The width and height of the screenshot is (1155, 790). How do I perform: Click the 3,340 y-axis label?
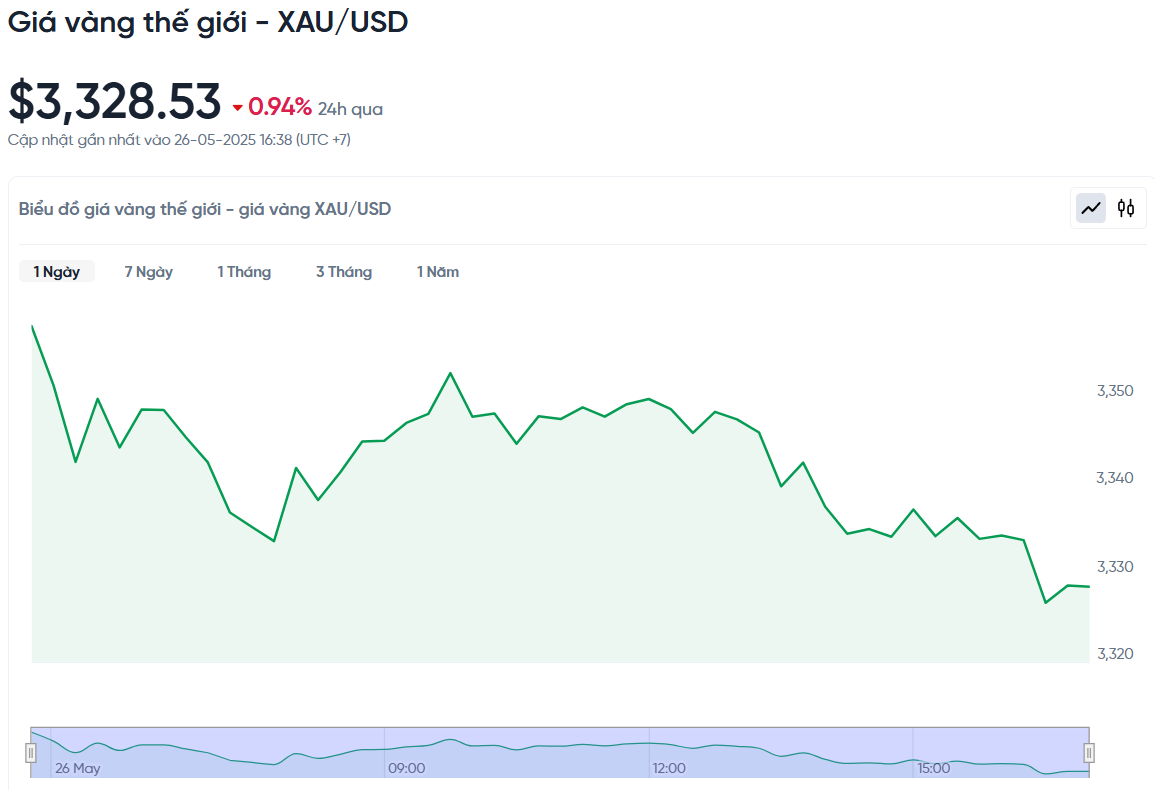click(x=1115, y=478)
